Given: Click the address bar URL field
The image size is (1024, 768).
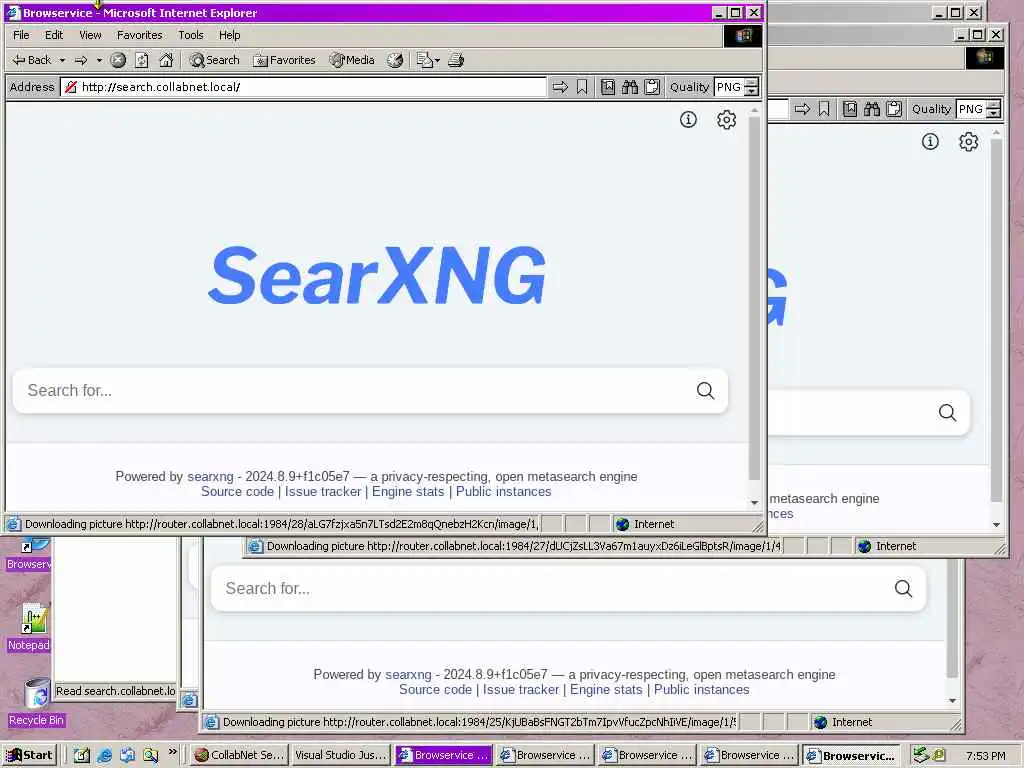Looking at the screenshot, I should pos(304,87).
